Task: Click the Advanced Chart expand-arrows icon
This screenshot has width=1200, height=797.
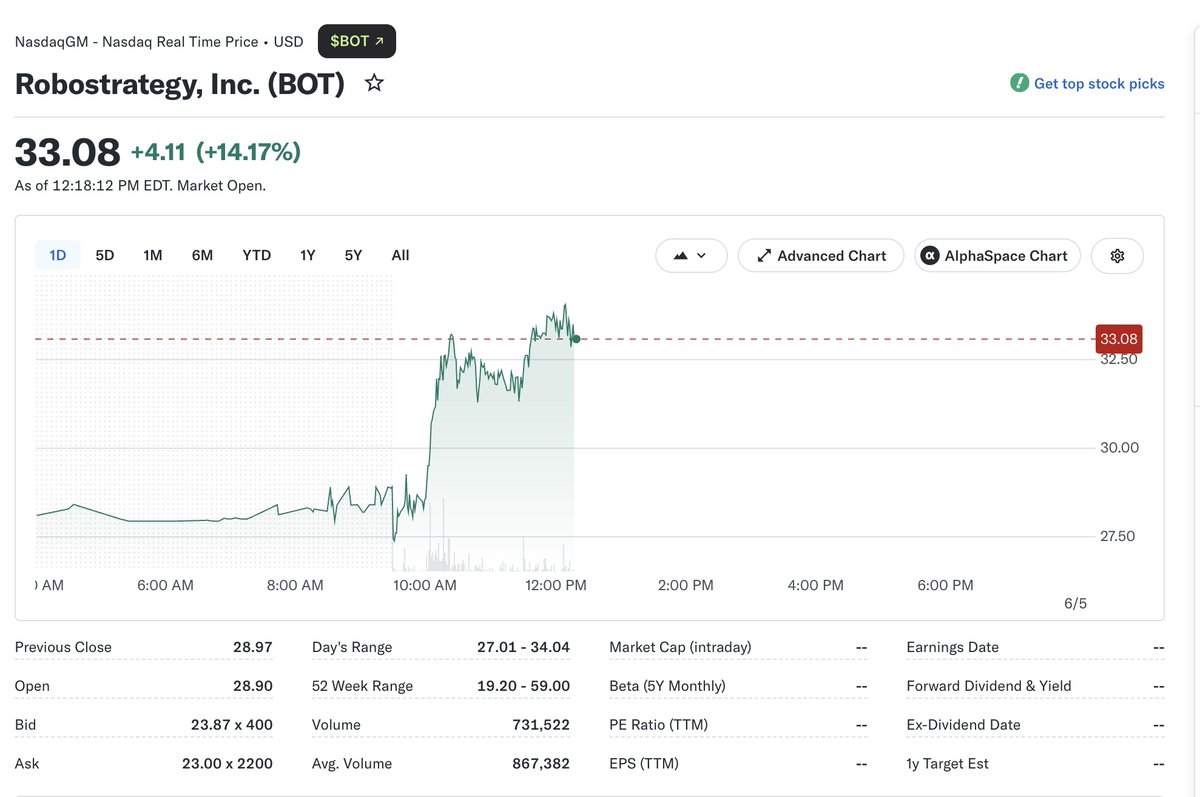Action: (764, 256)
